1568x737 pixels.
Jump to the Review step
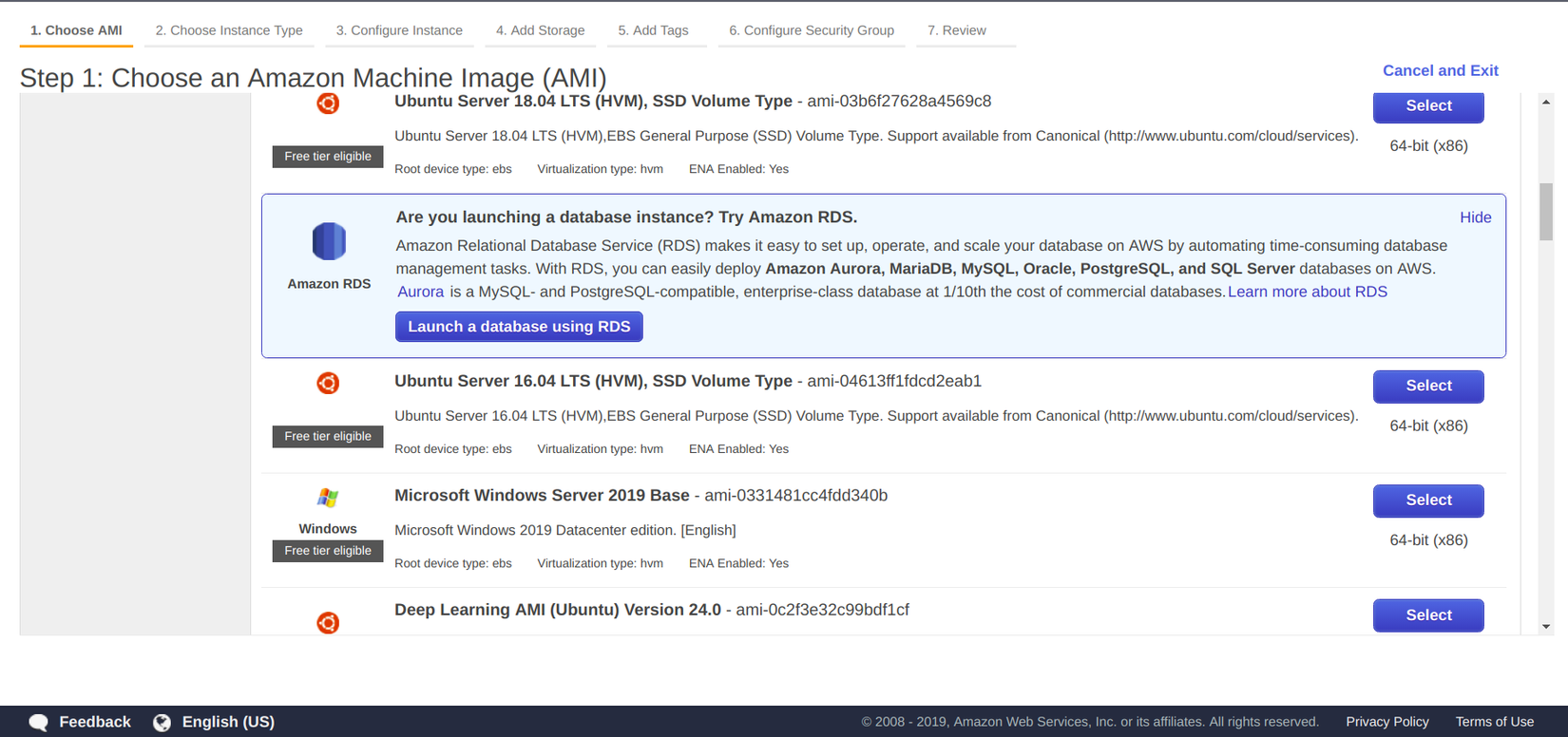click(957, 30)
